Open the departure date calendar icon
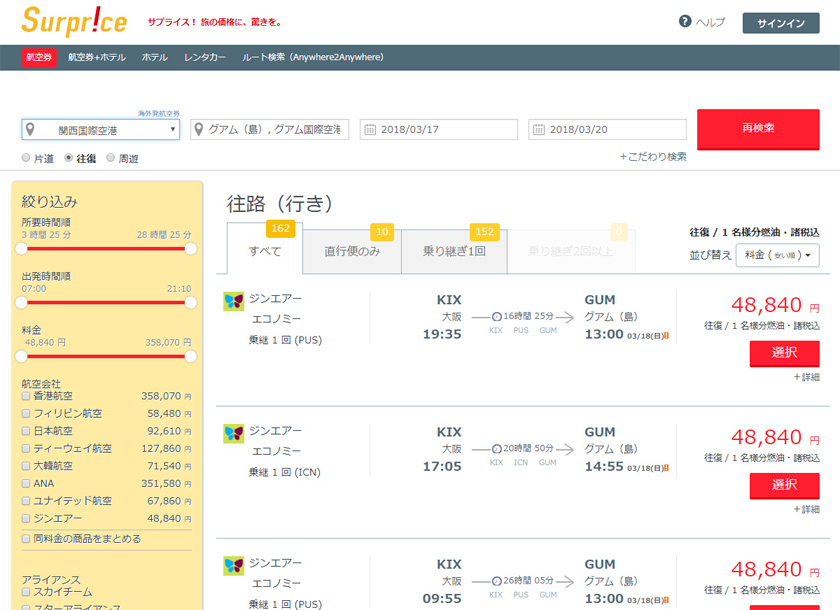Viewport: 840px width, 610px height. point(370,130)
